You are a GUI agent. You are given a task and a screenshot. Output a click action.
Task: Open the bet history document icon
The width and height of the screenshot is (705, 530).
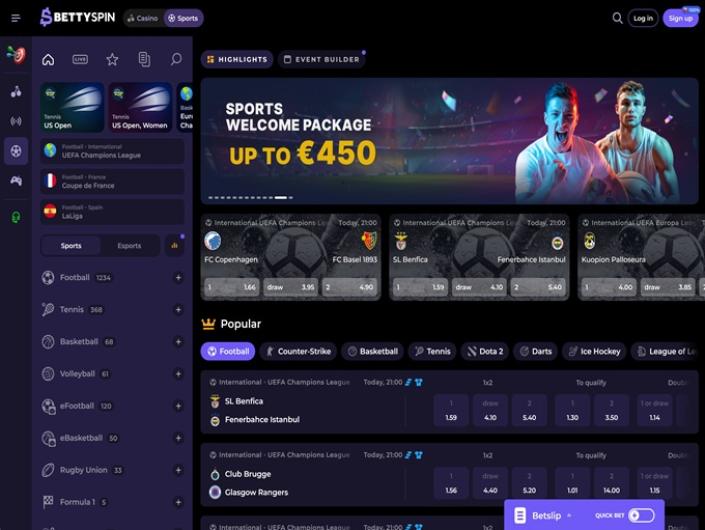[x=144, y=59]
